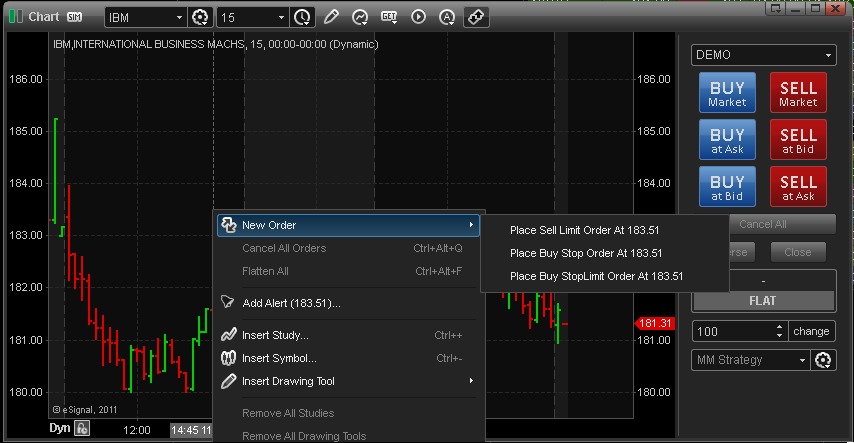854x443 pixels.
Task: Toggle the SIM mode badge
Action: pyautogui.click(x=75, y=18)
